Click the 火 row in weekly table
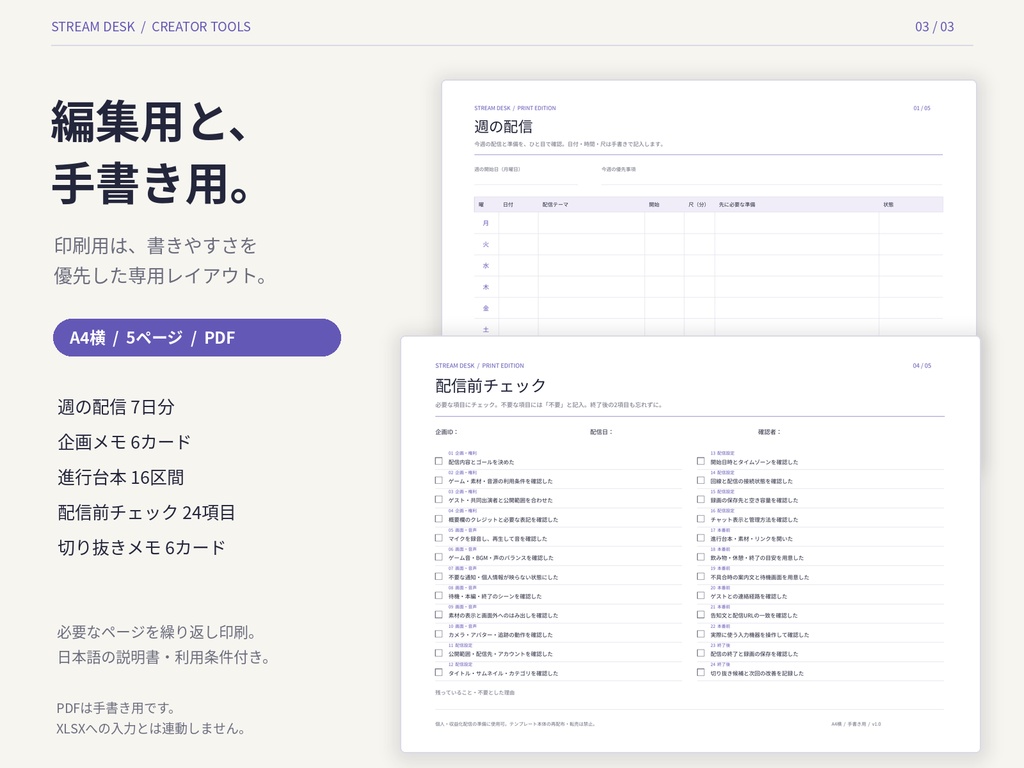The height and width of the screenshot is (768, 1024). (709, 244)
